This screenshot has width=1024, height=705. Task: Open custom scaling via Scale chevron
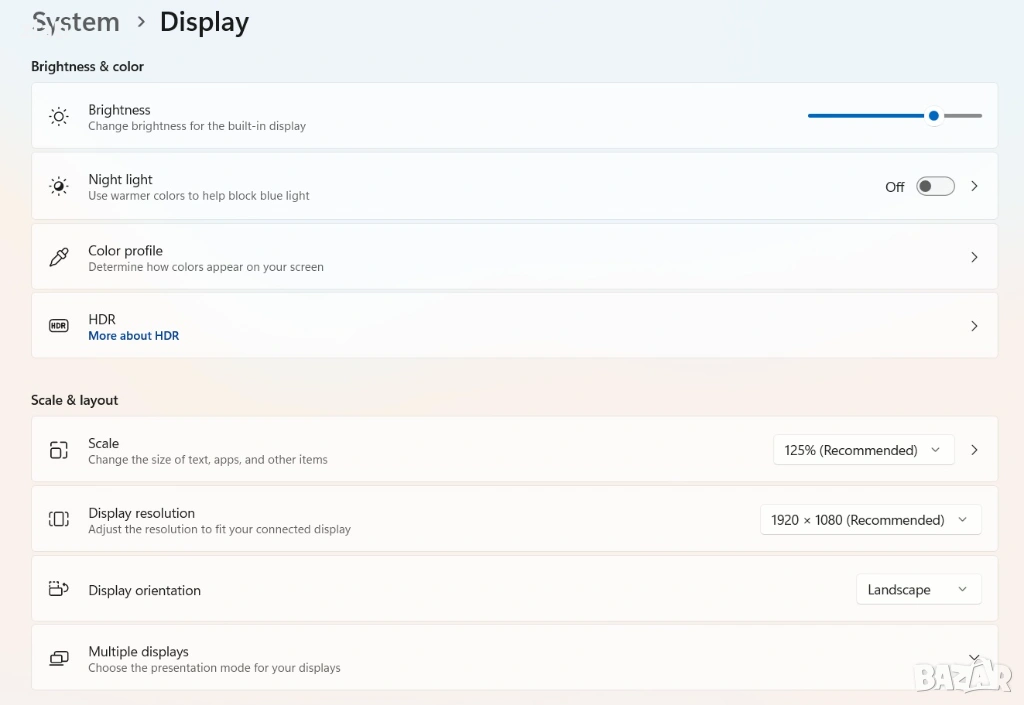pos(974,450)
